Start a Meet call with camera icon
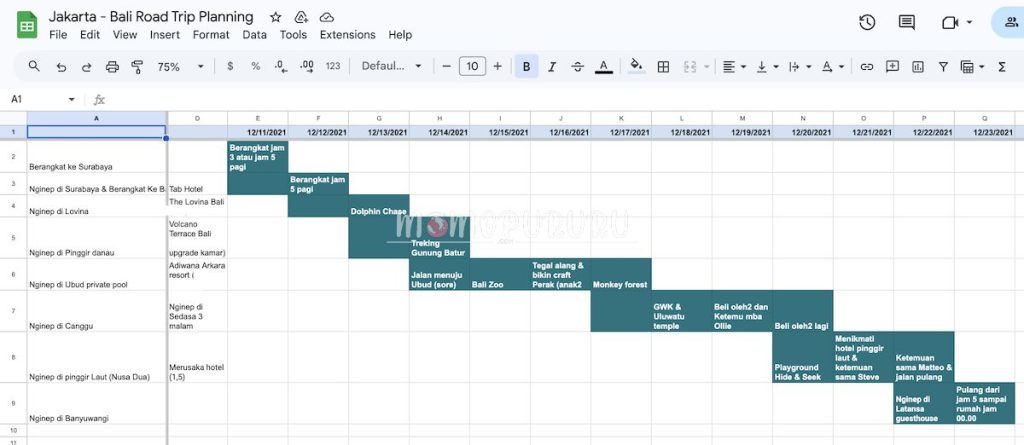Viewport: 1024px width, 445px height. click(x=950, y=22)
